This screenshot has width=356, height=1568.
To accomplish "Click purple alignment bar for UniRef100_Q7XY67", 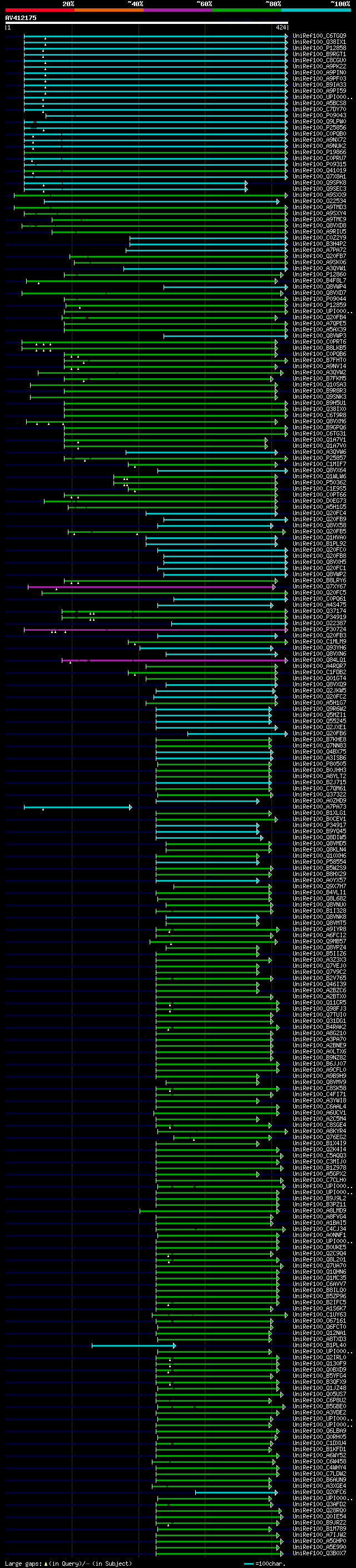I will click(x=151, y=587).
